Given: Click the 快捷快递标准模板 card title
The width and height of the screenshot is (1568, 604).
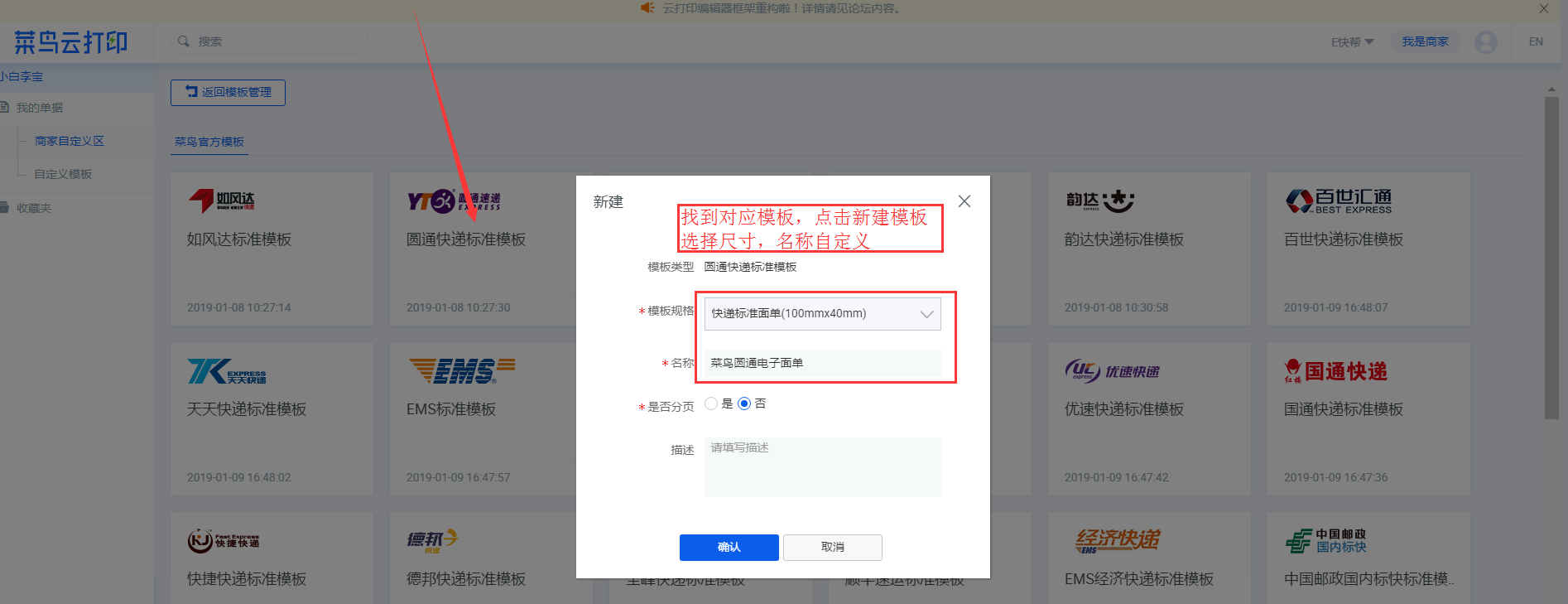Looking at the screenshot, I should 247,579.
